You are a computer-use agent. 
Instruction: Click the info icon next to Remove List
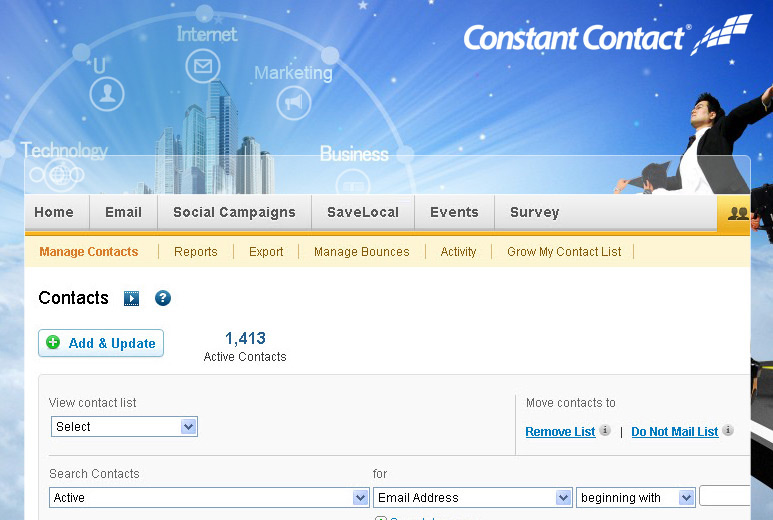(605, 431)
